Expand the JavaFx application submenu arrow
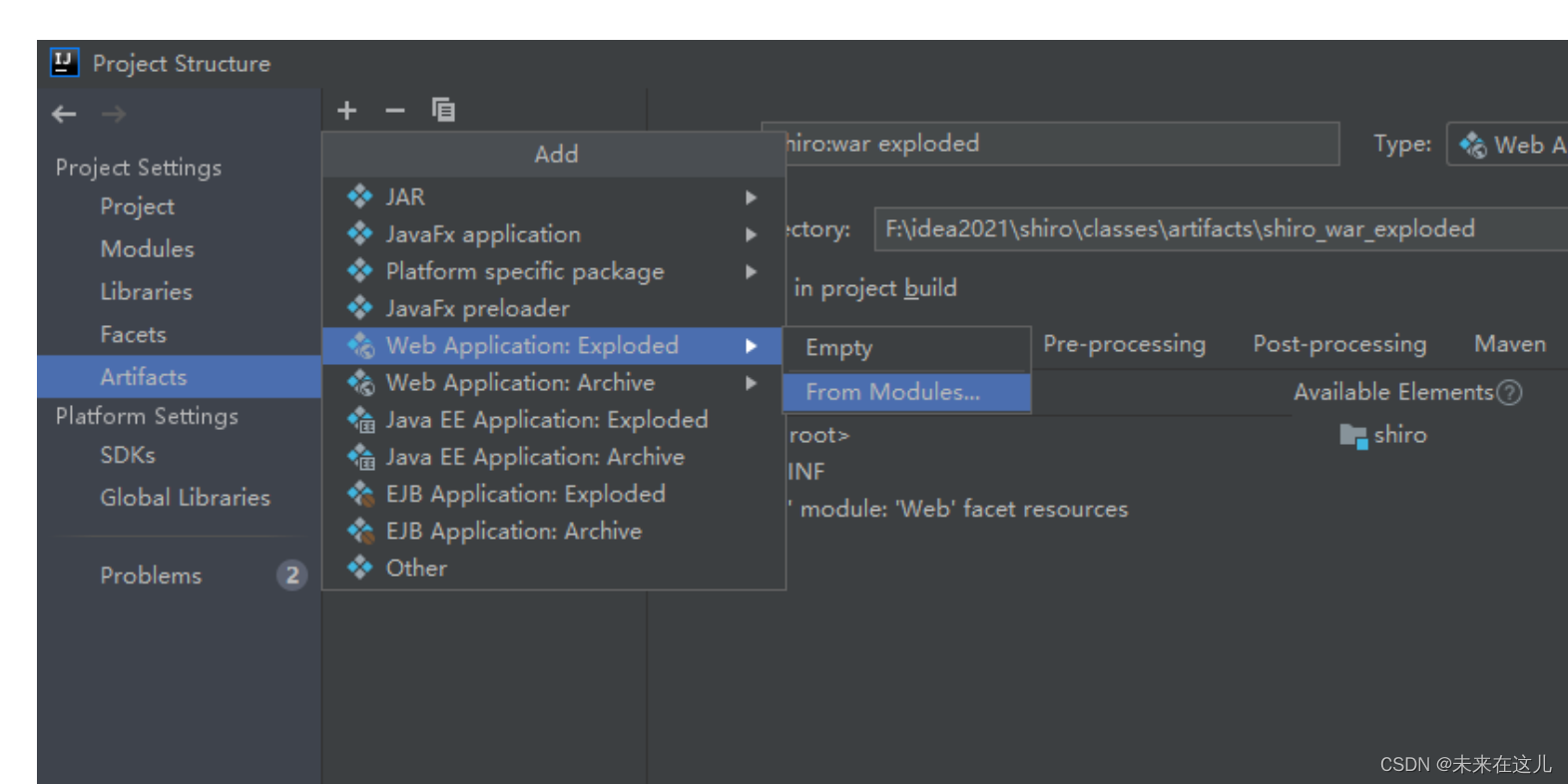 [x=751, y=234]
